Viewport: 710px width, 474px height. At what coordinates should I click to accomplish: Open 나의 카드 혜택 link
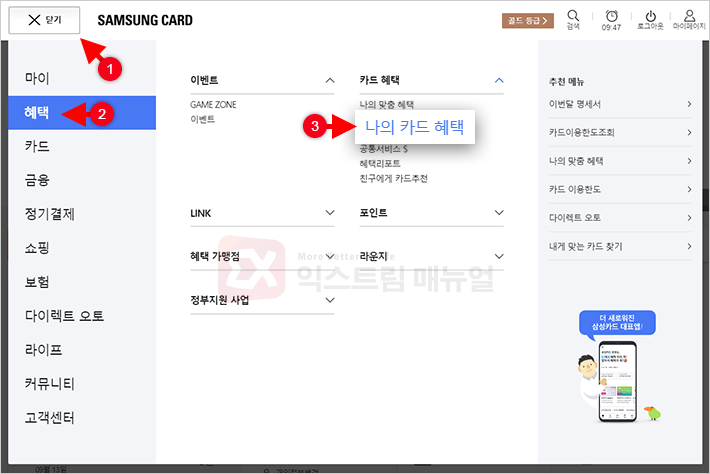point(414,127)
